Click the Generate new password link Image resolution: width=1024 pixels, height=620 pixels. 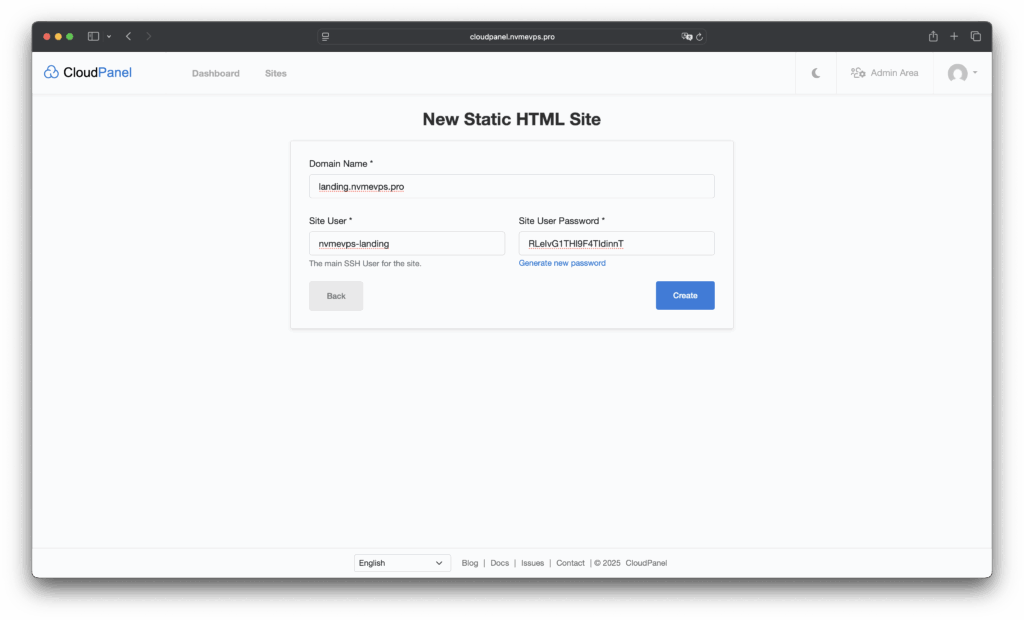coord(562,263)
